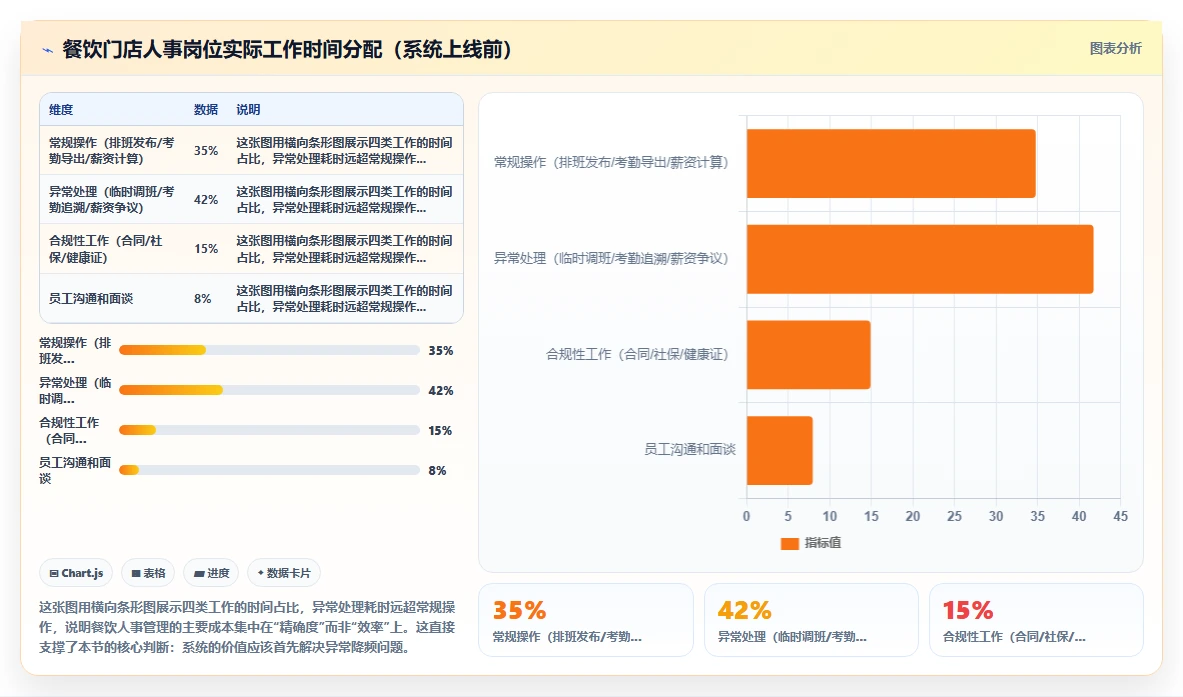Click the 进度 tag chip

click(211, 573)
